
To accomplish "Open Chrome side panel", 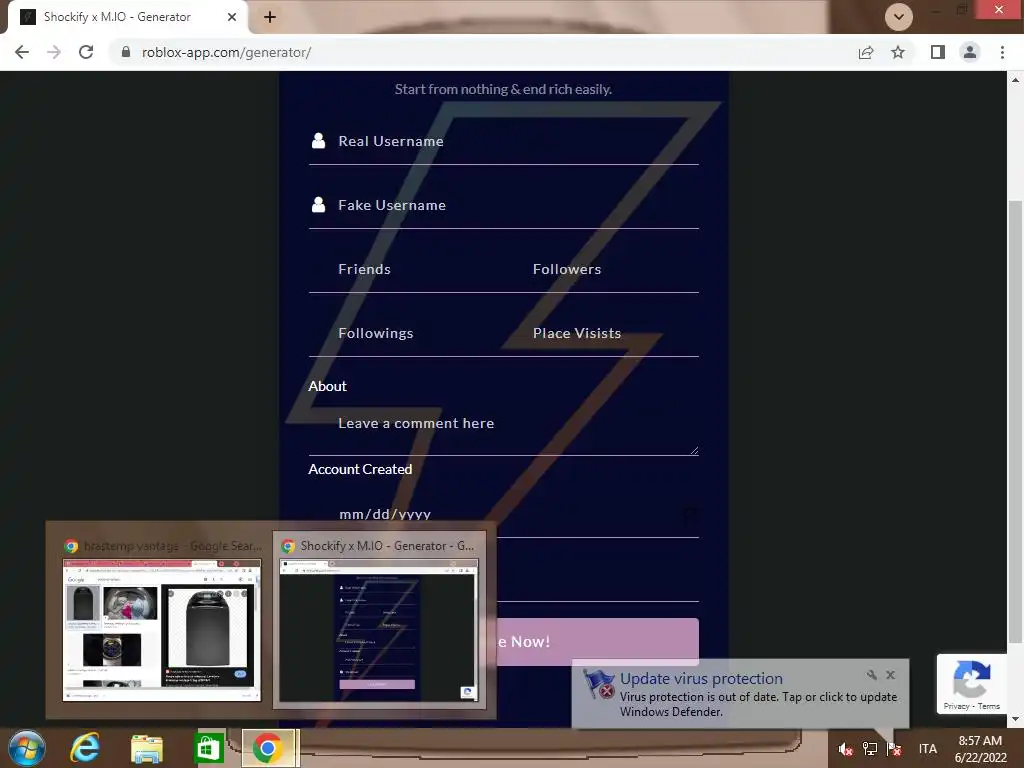I will (938, 52).
